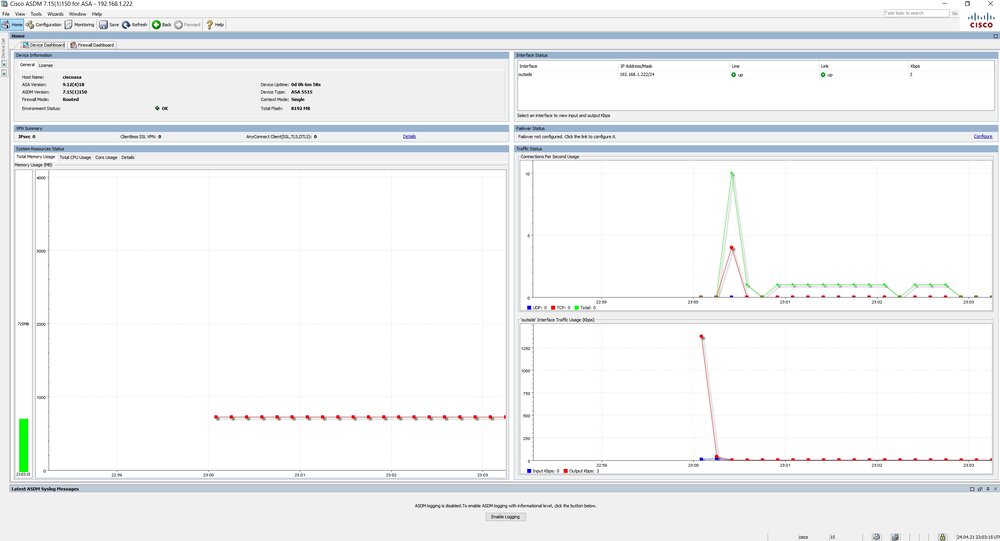Go back using the Back arrow
The width and height of the screenshot is (1000, 541).
tap(162, 24)
